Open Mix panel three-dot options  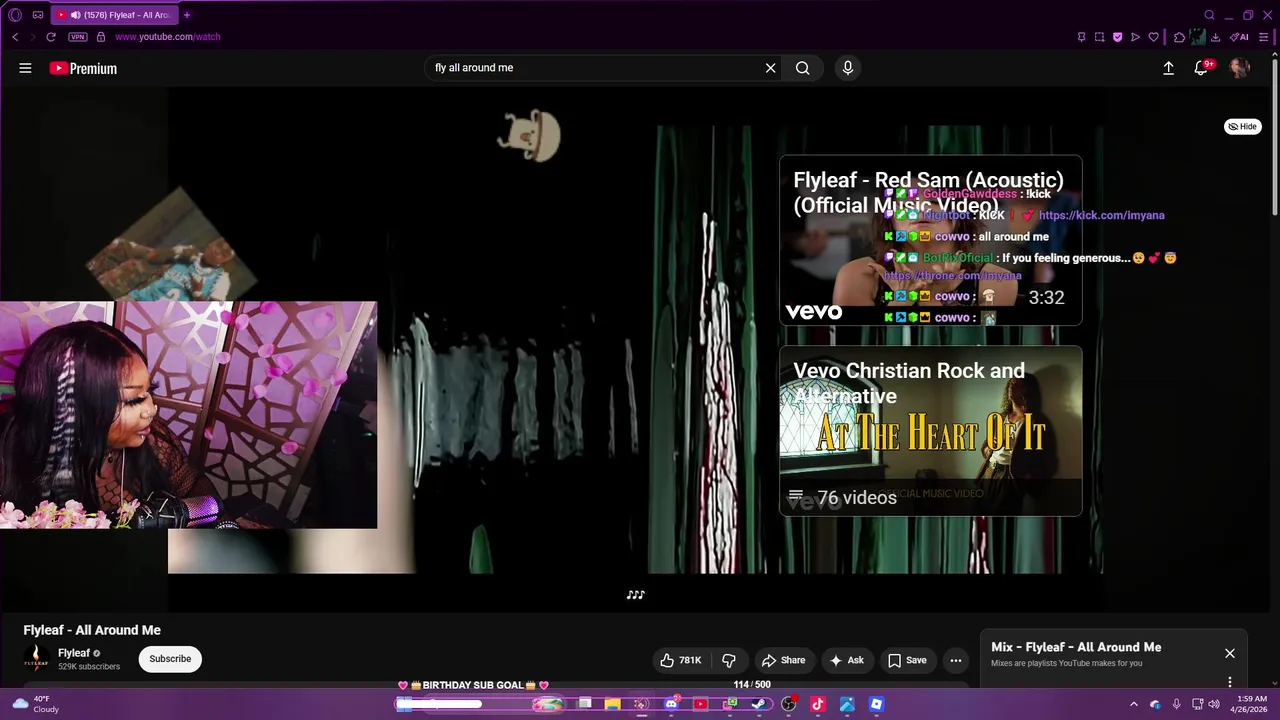[x=1230, y=682]
